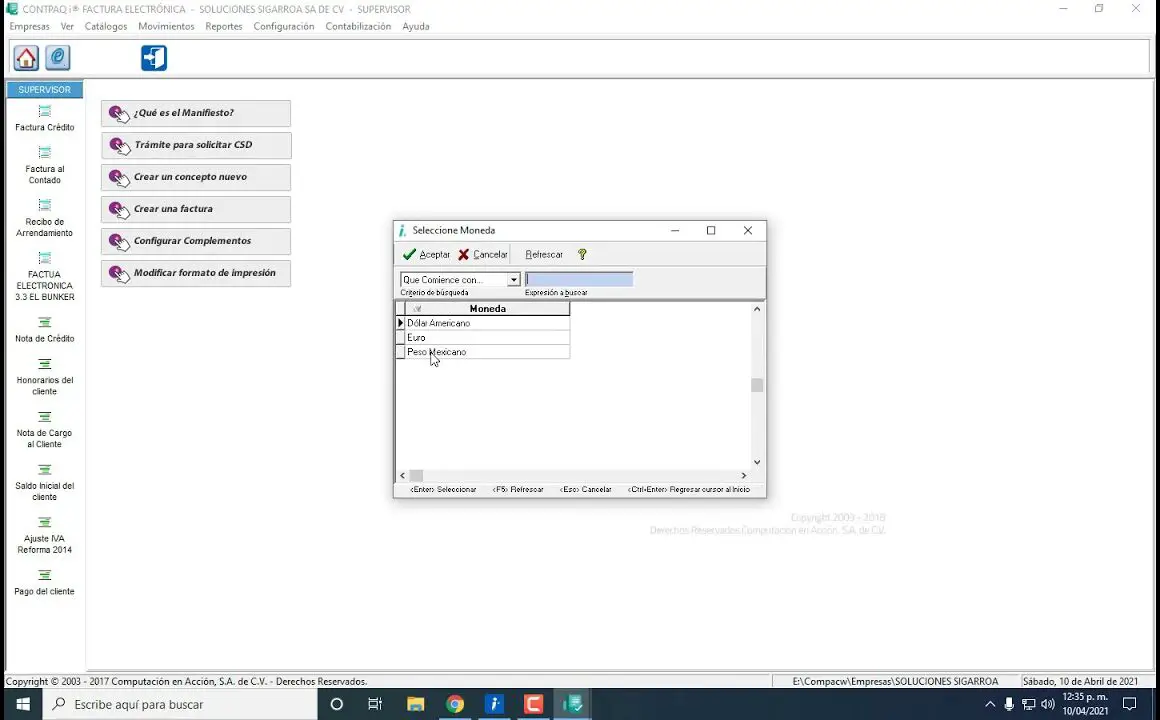Viewport: 1160px width, 720px height.
Task: Click the currency list vertical scrollbar thumb
Action: click(757, 385)
